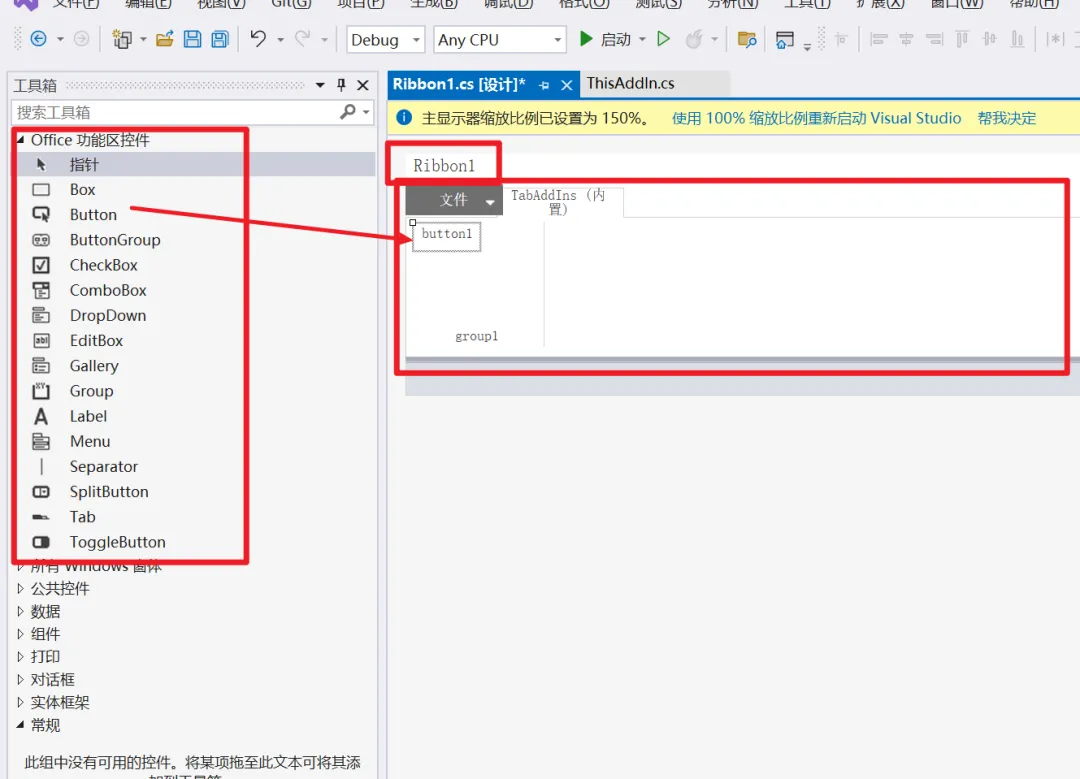Select the Pointer (指针) tool
Image resolution: width=1080 pixels, height=779 pixels.
tap(194, 165)
